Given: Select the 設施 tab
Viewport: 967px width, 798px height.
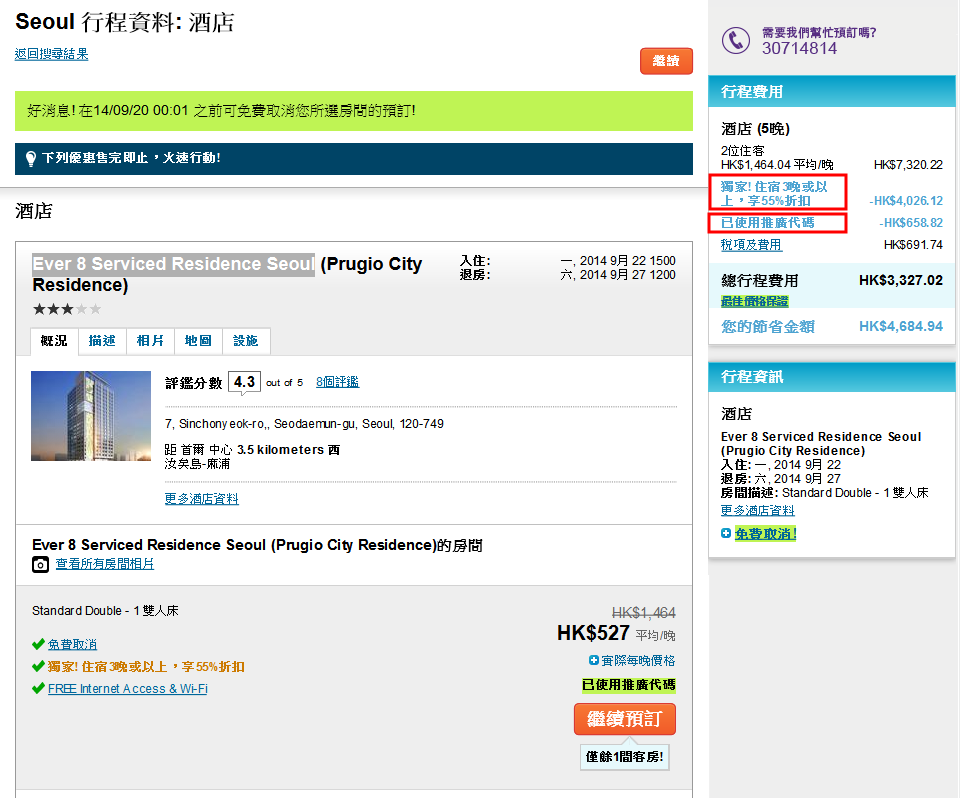Looking at the screenshot, I should tap(246, 341).
